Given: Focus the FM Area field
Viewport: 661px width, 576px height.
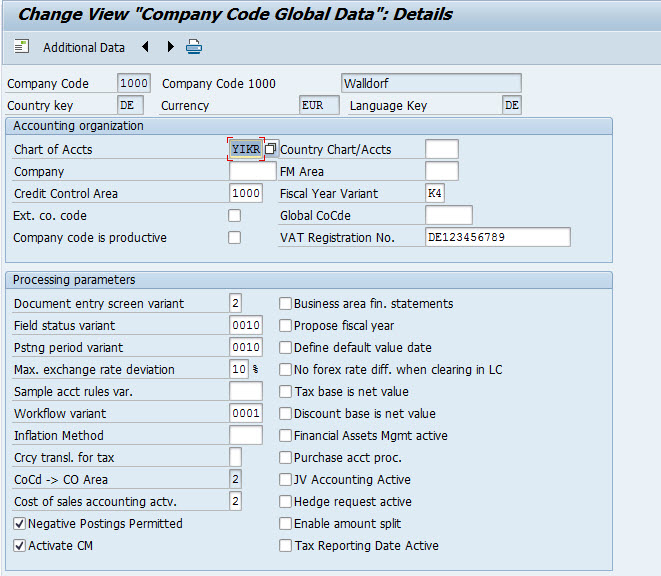Looking at the screenshot, I should [442, 171].
